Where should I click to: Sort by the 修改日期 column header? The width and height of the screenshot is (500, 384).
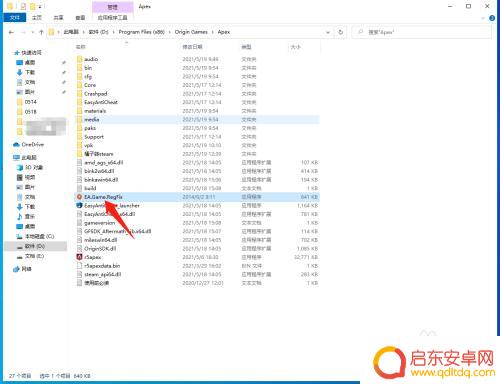pos(192,47)
